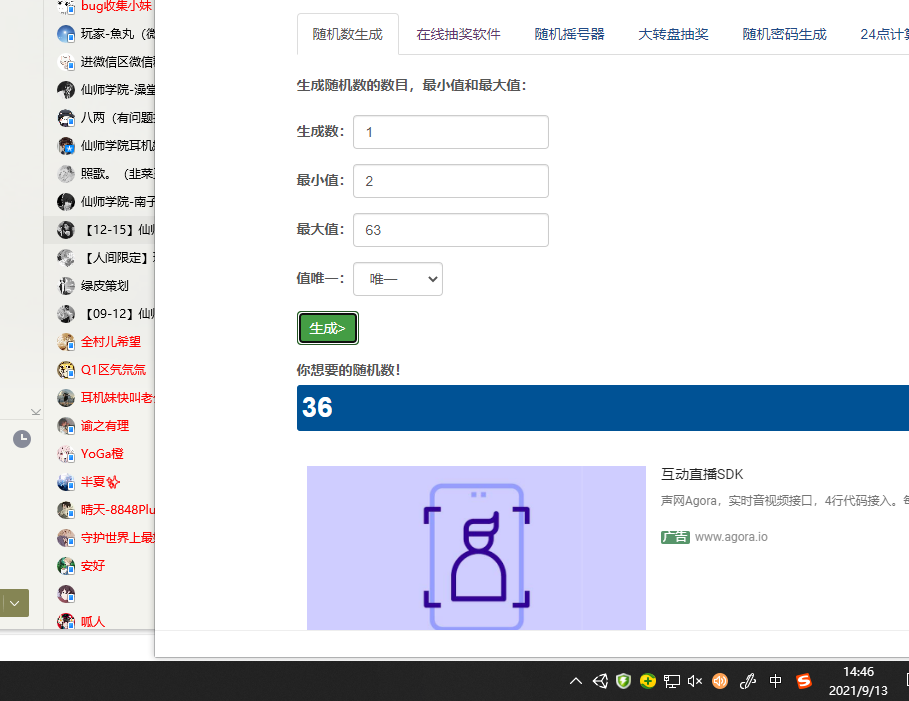Open the www.agora.io ad link
This screenshot has width=909, height=701.
coord(731,537)
